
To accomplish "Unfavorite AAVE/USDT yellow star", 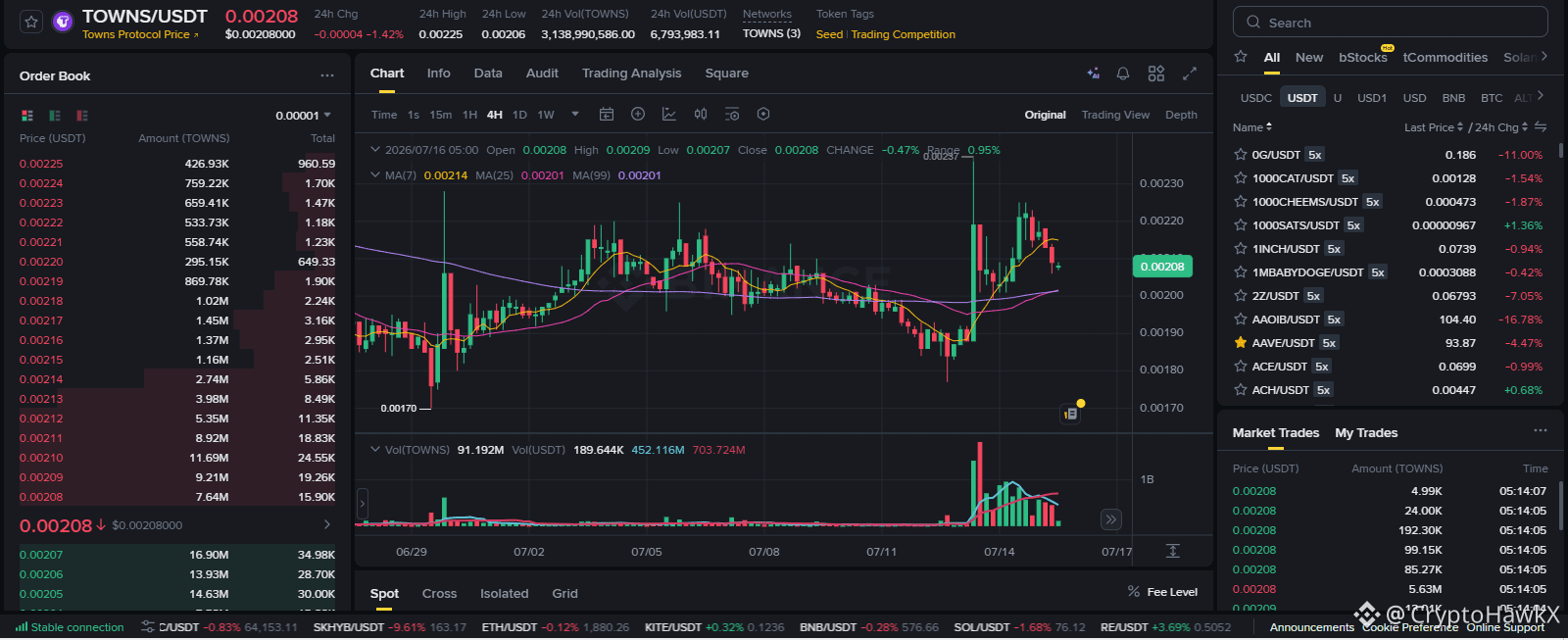I will point(1241,343).
